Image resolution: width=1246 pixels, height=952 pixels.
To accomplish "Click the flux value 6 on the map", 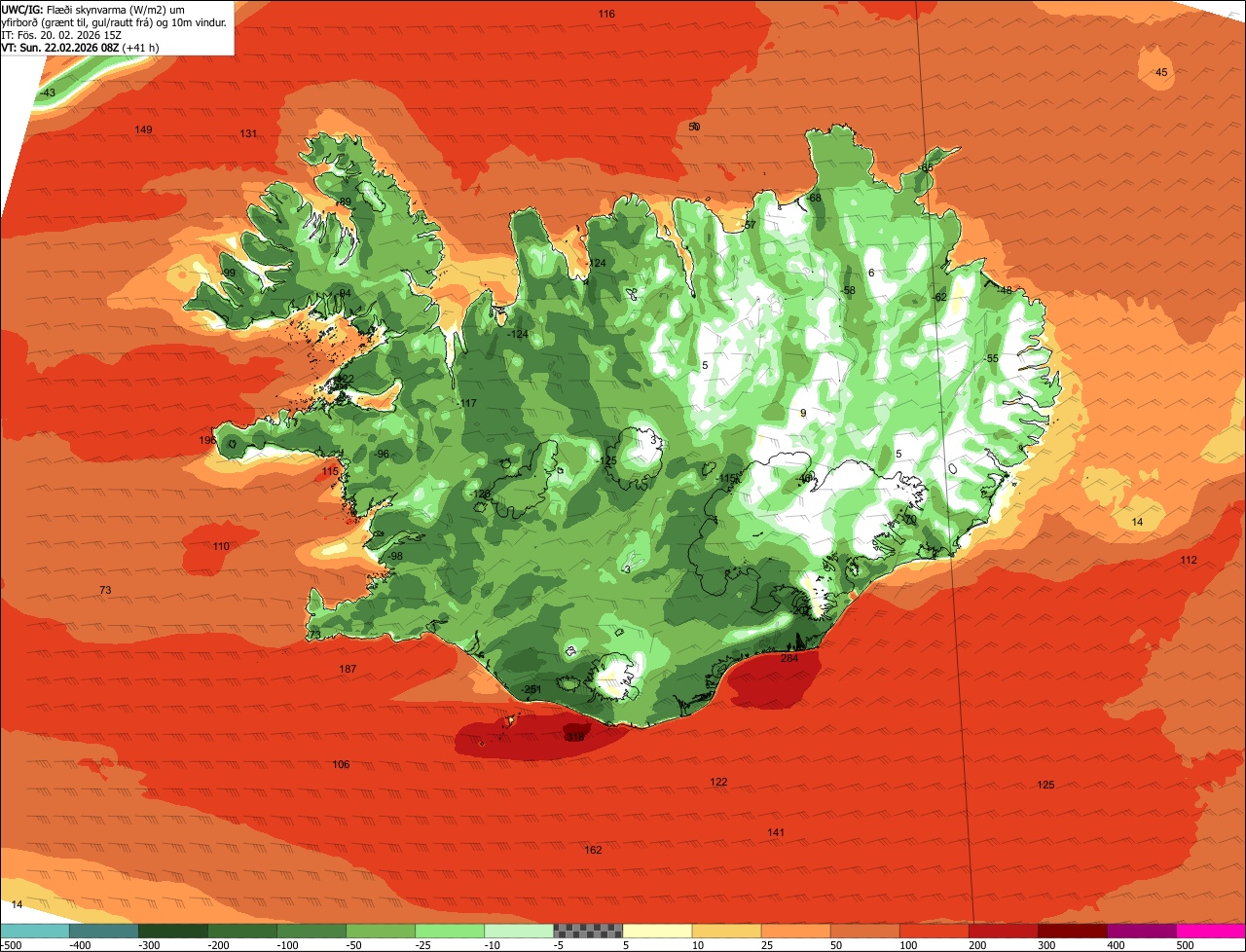I will (x=871, y=274).
